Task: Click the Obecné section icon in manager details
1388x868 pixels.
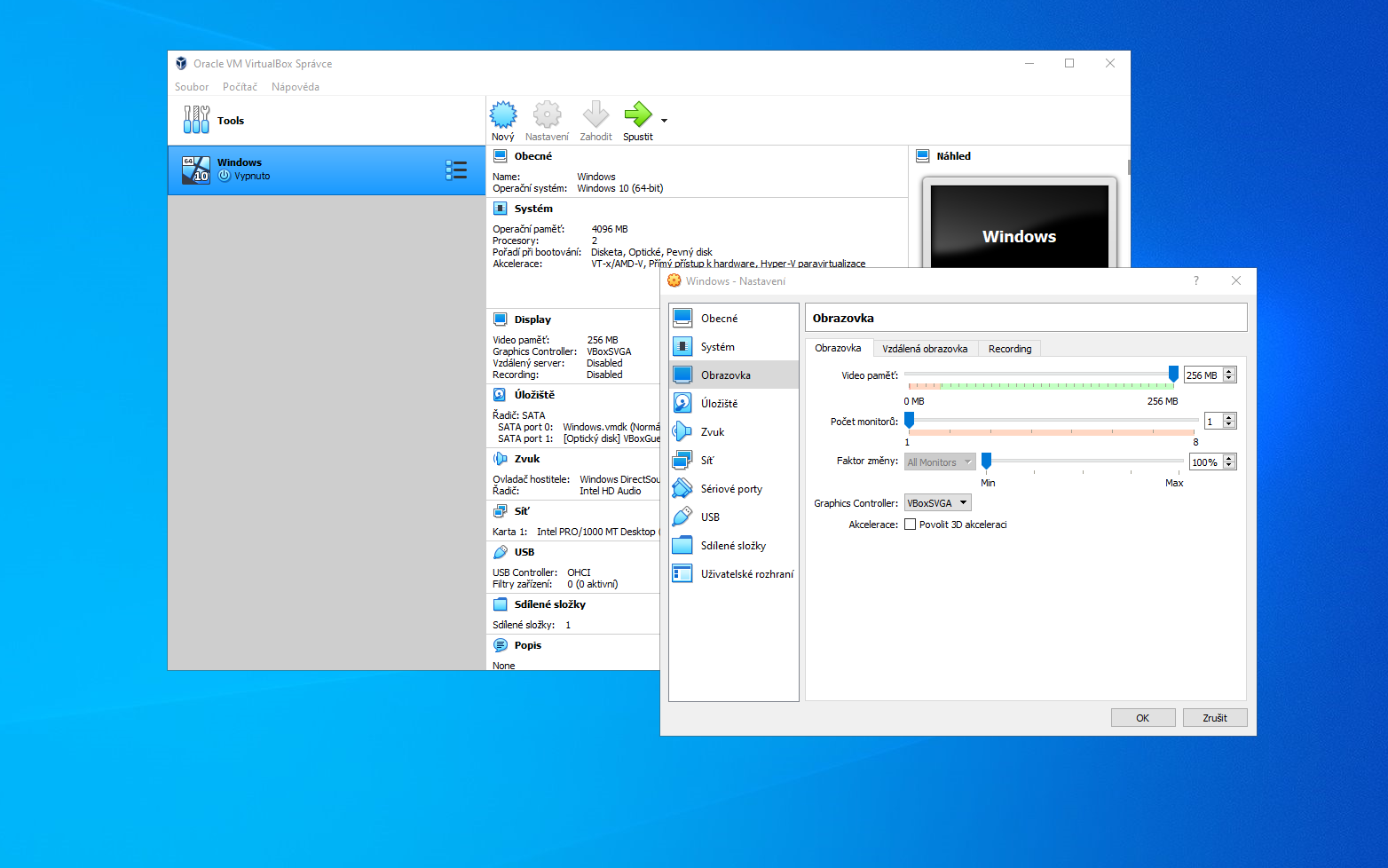Action: click(501, 155)
